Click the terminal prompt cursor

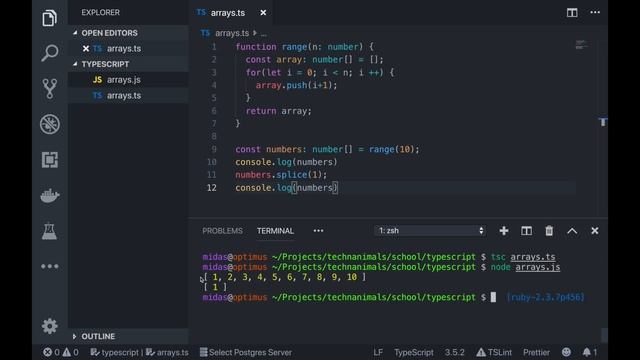click(x=493, y=297)
